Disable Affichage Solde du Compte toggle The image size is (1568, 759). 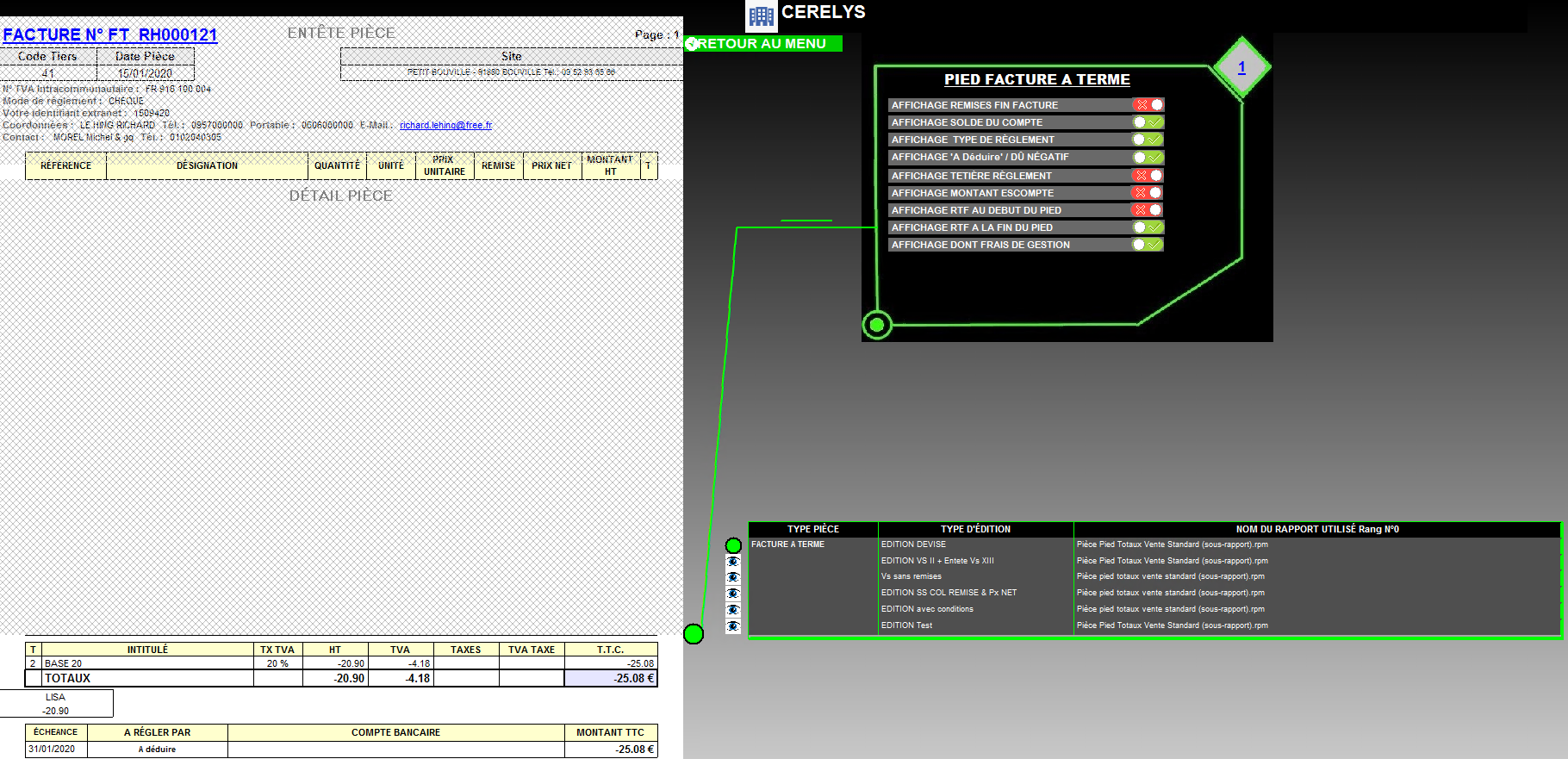click(1148, 122)
